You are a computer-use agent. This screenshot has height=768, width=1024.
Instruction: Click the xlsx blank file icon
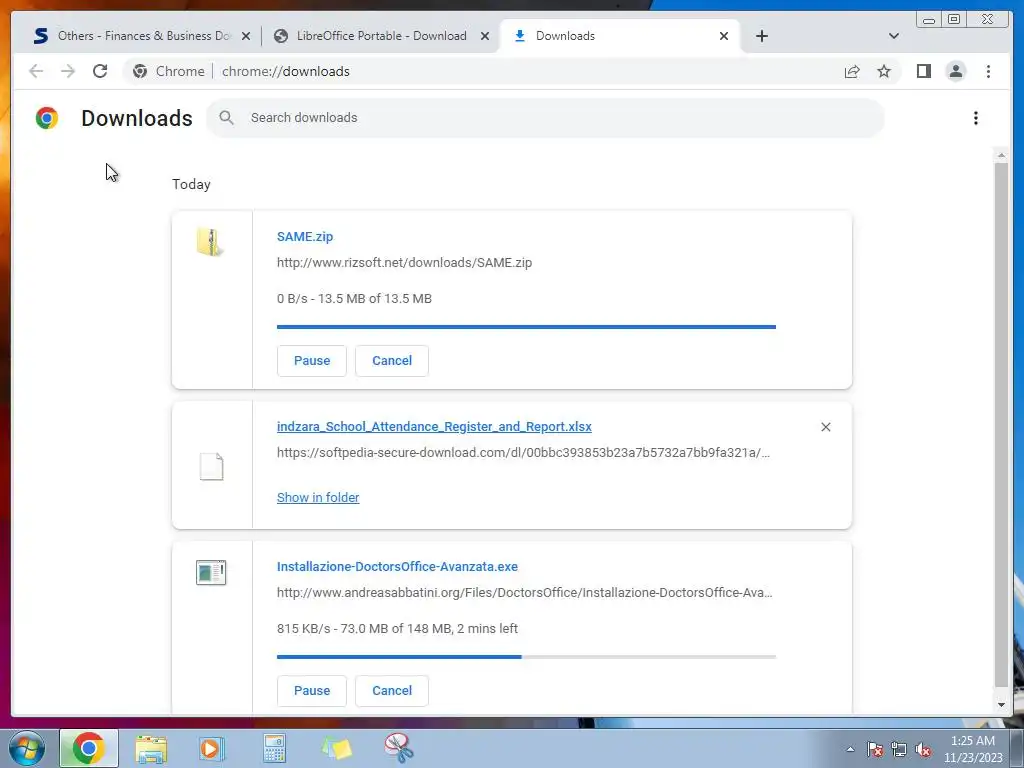click(211, 466)
